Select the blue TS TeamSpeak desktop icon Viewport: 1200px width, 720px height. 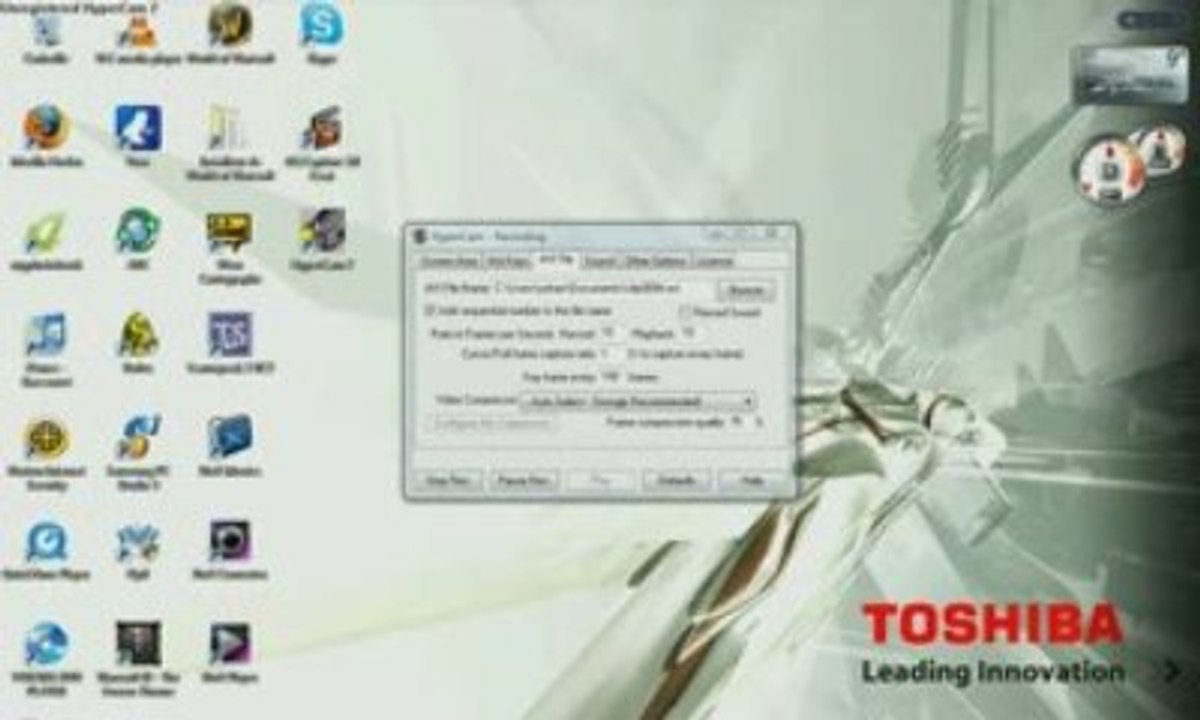(230, 342)
